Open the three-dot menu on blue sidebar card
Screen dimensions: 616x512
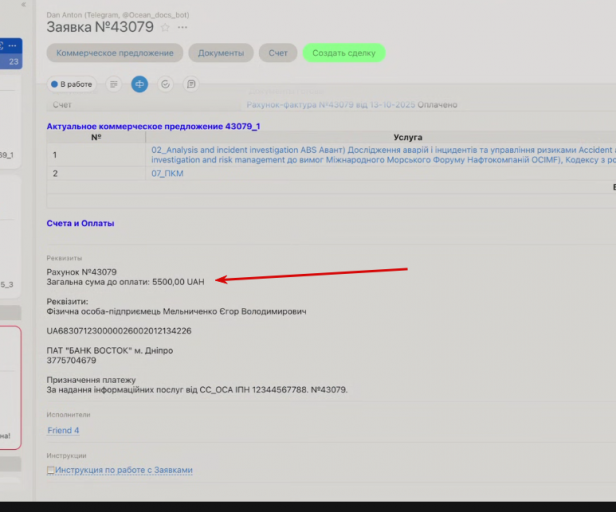pos(13,46)
